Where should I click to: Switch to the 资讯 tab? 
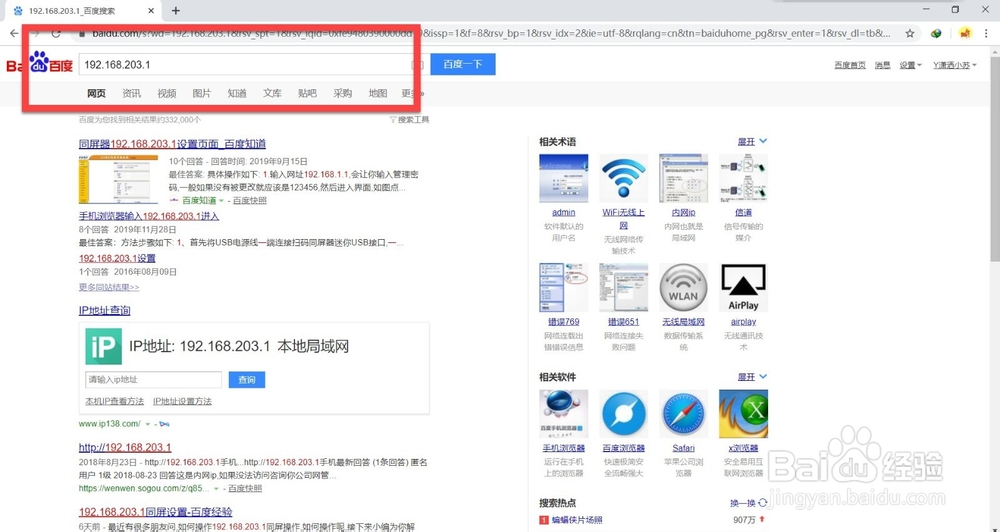click(131, 93)
